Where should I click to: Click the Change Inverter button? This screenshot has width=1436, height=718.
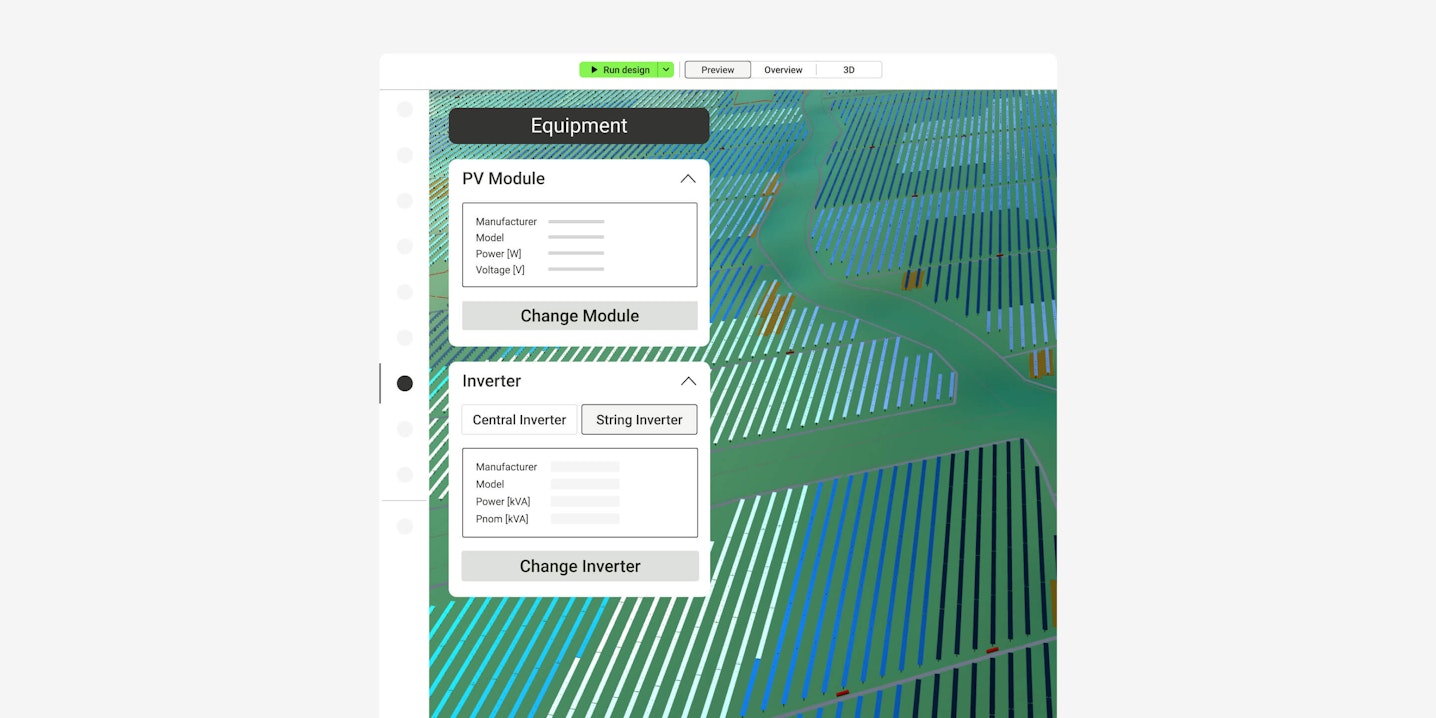[580, 566]
